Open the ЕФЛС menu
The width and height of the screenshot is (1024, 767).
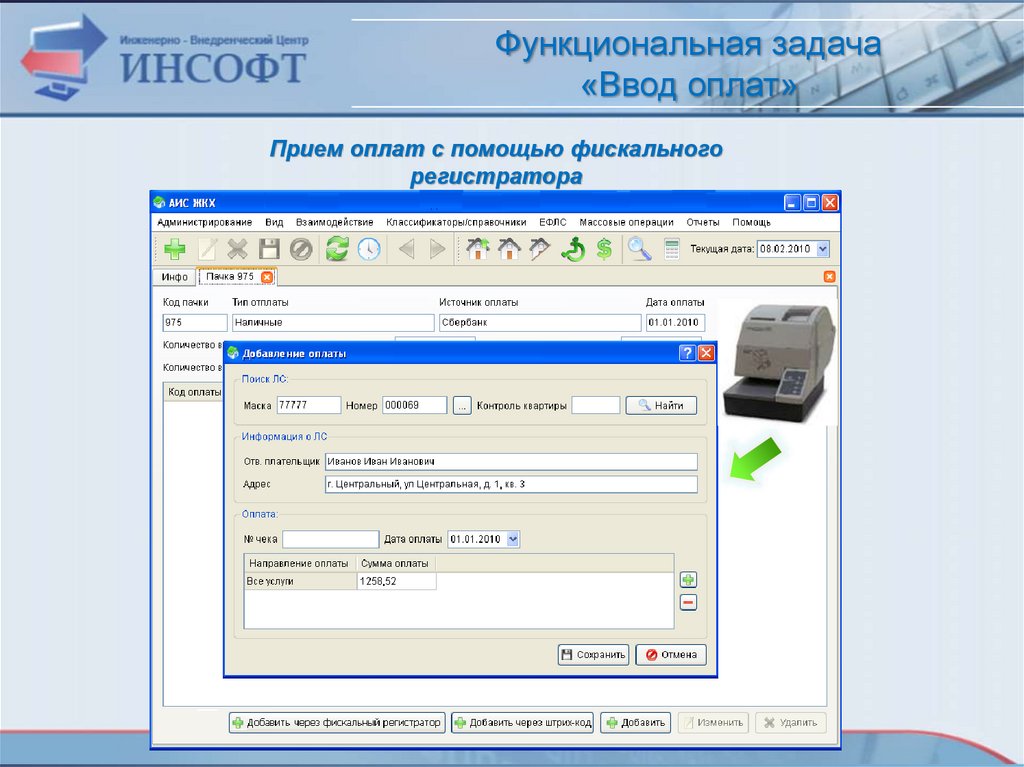pos(552,222)
